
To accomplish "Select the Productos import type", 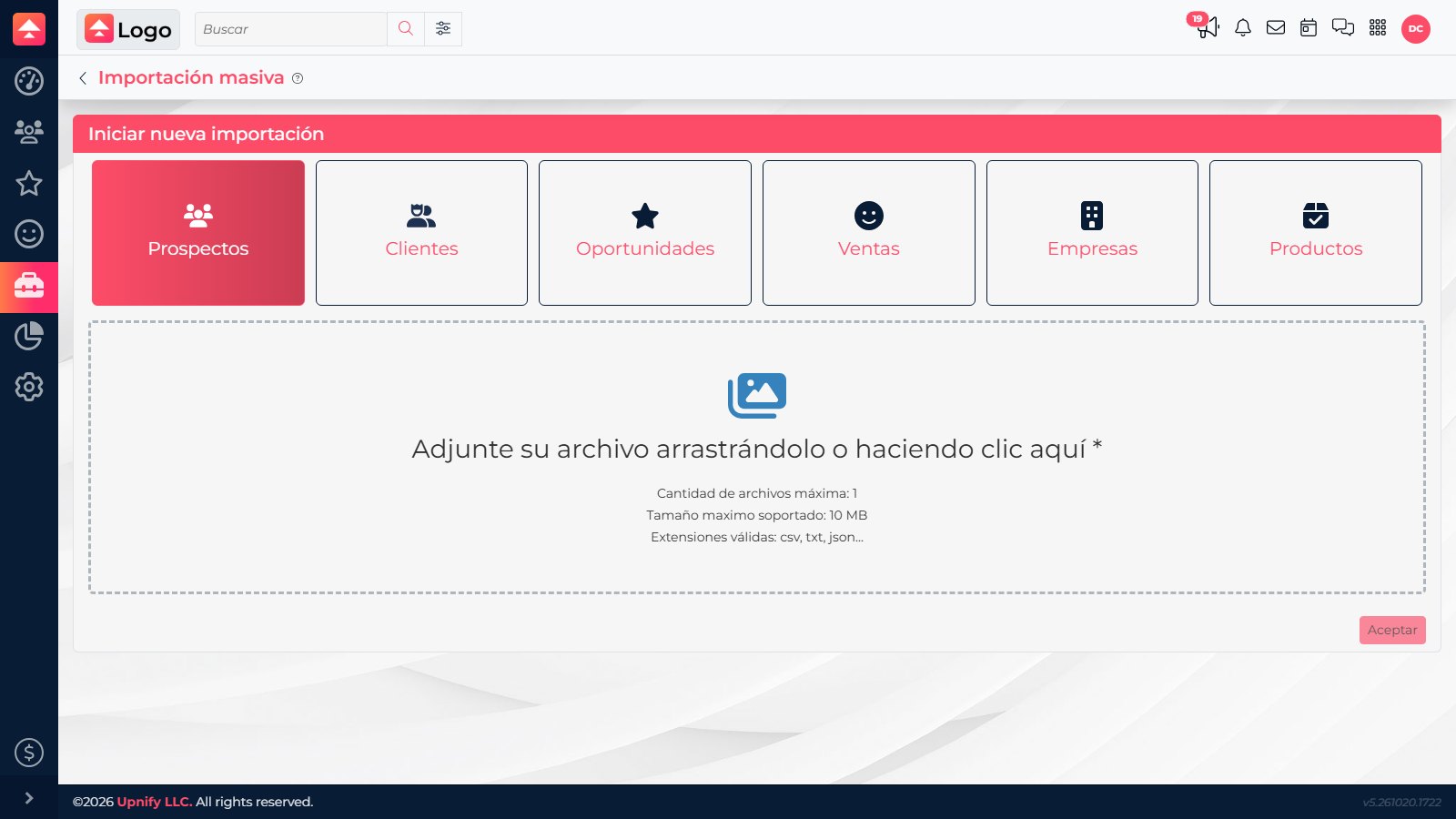I will point(1316,233).
